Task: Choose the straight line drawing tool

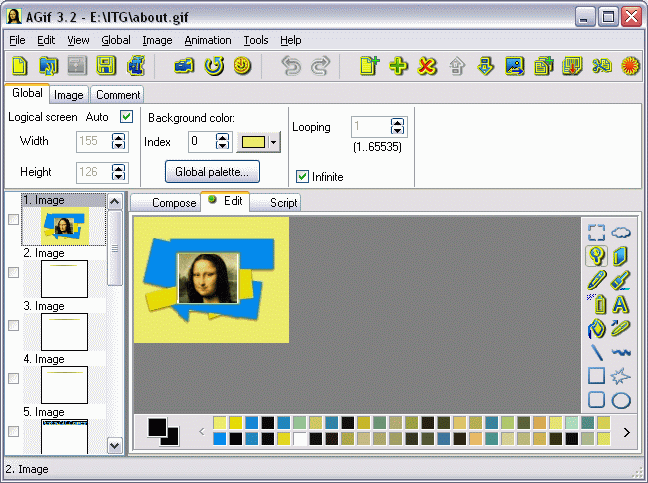Action: coord(596,352)
